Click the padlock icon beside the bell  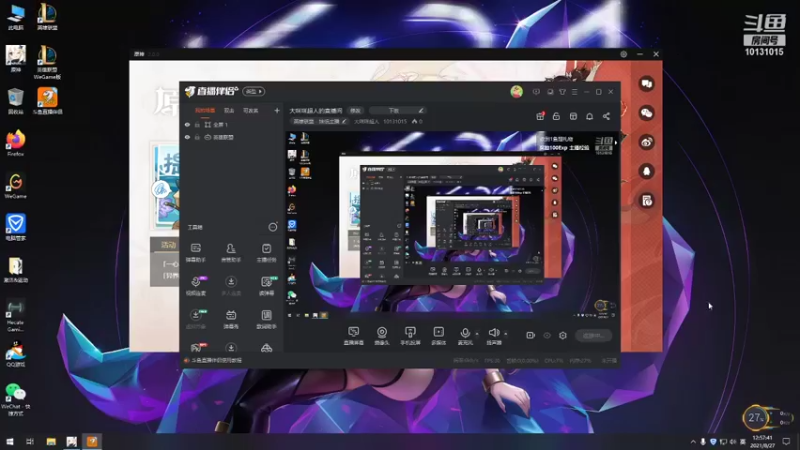tap(556, 116)
